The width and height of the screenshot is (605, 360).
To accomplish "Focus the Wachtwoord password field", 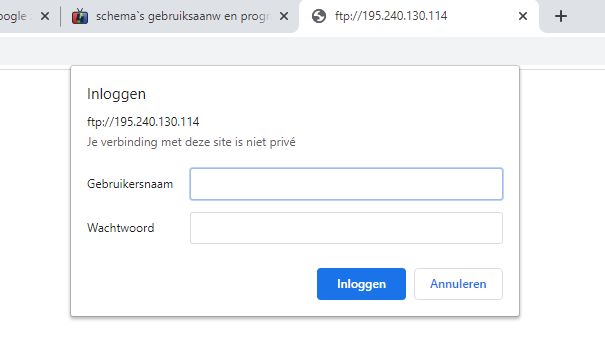I will click(346, 228).
